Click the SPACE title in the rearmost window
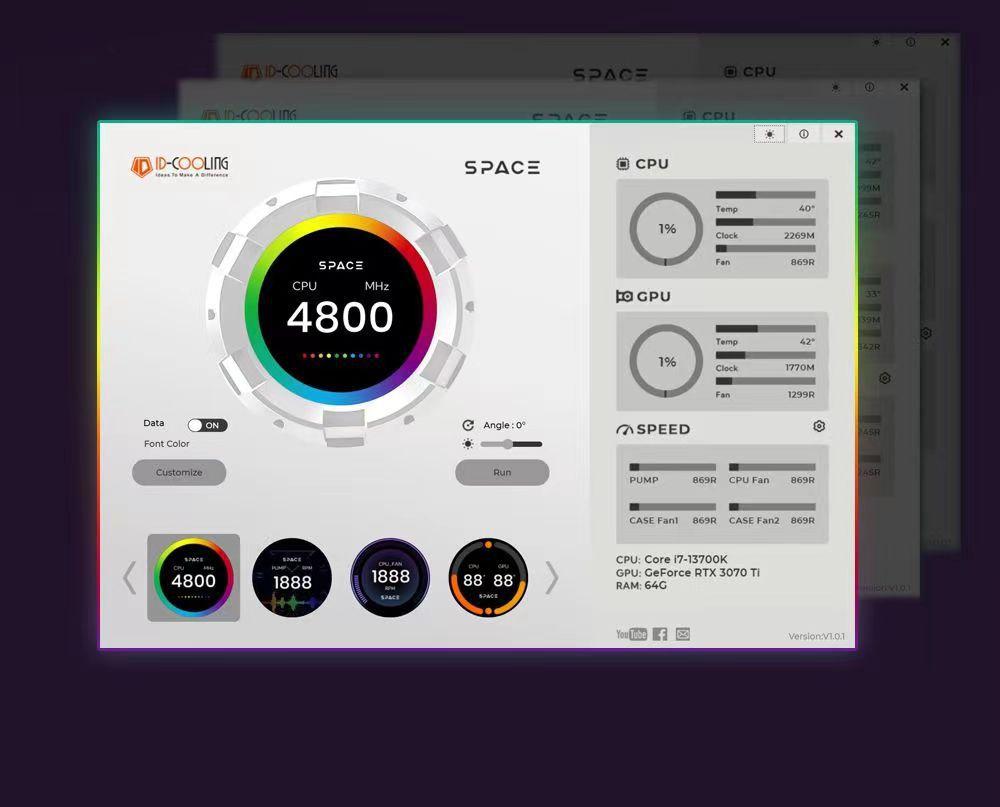This screenshot has height=807, width=1000. (610, 75)
